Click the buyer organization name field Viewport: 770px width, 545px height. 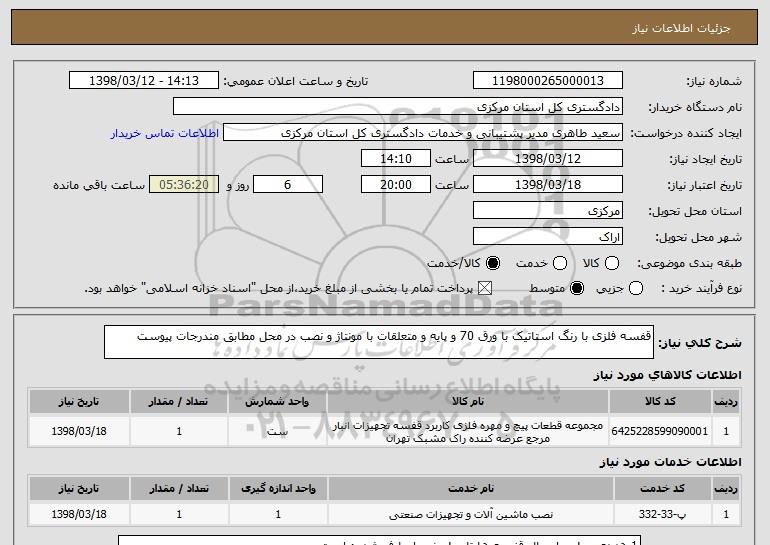click(x=398, y=107)
